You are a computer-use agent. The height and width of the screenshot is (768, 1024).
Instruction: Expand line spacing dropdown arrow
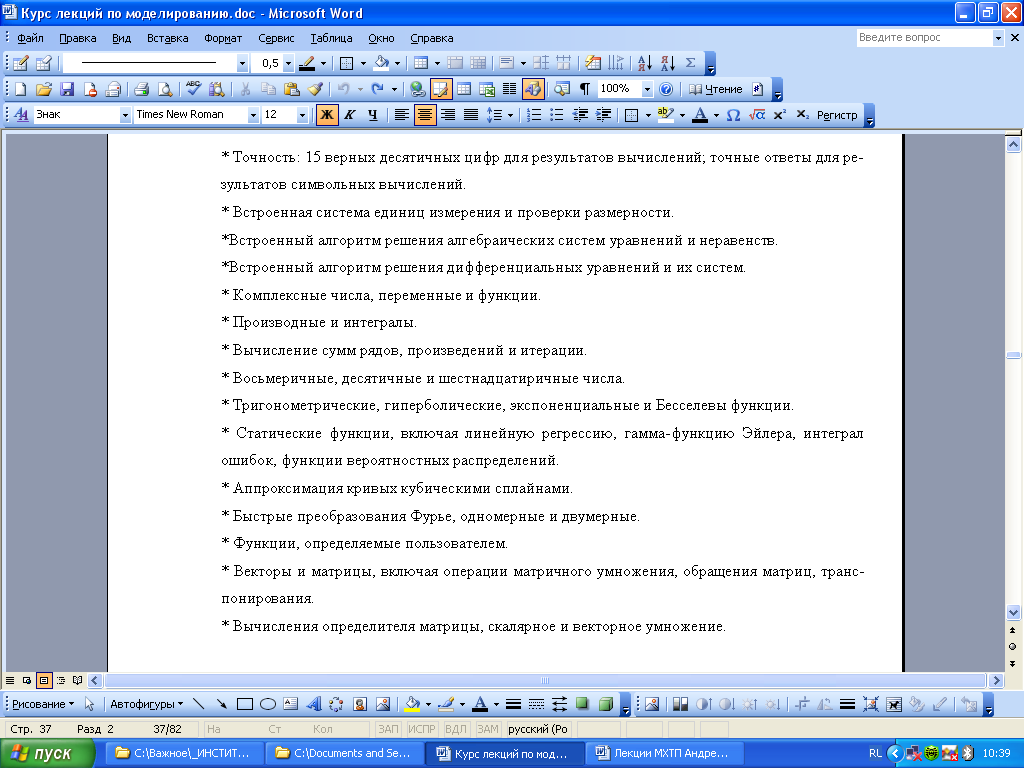click(510, 116)
